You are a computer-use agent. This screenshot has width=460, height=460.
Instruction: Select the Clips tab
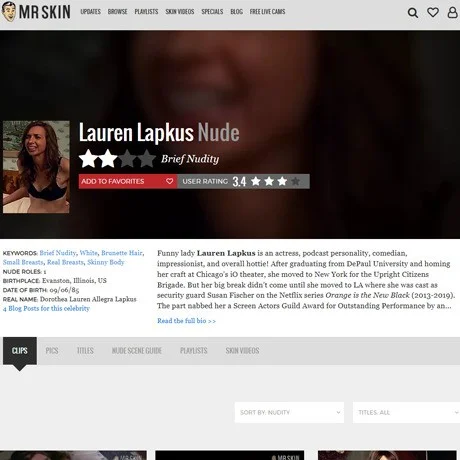coord(20,351)
